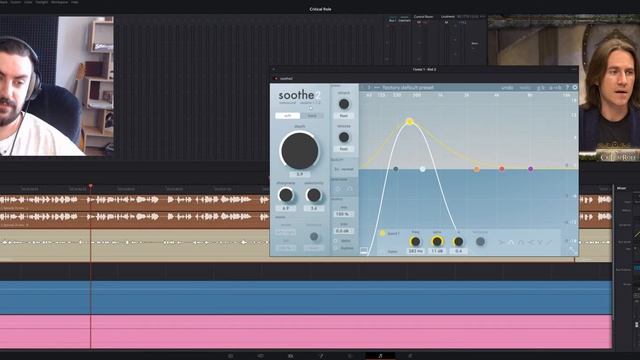Switch to the Edit page icon
The width and height of the screenshot is (640, 360).
pyautogui.click(x=291, y=356)
